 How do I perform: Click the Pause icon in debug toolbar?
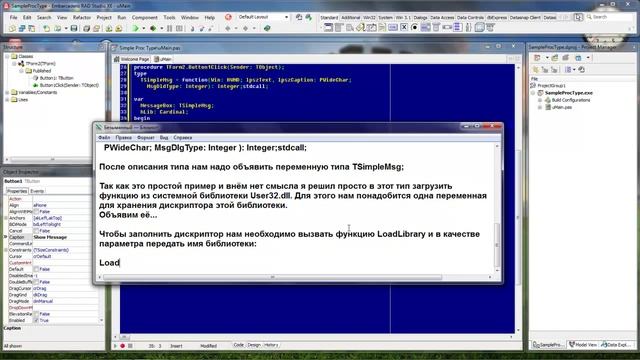[x=169, y=28]
